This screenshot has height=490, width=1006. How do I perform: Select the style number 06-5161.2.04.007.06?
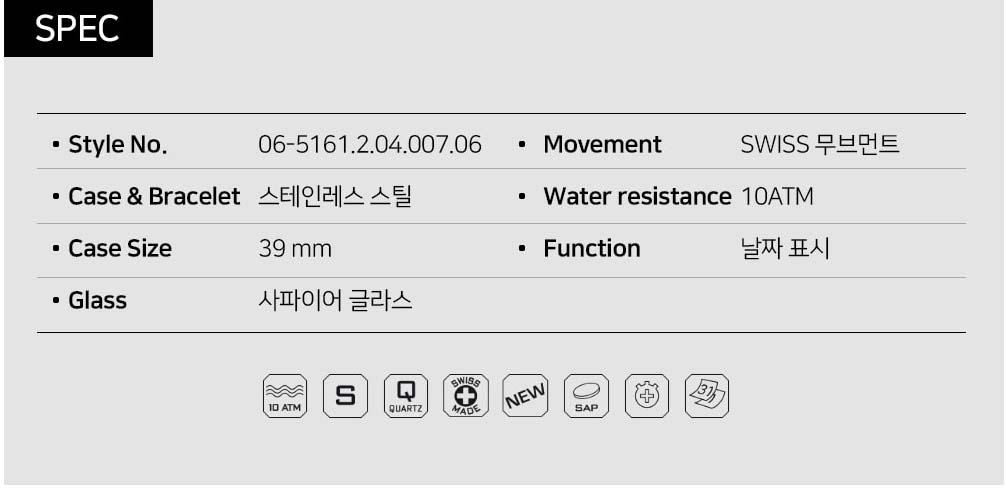pos(370,144)
